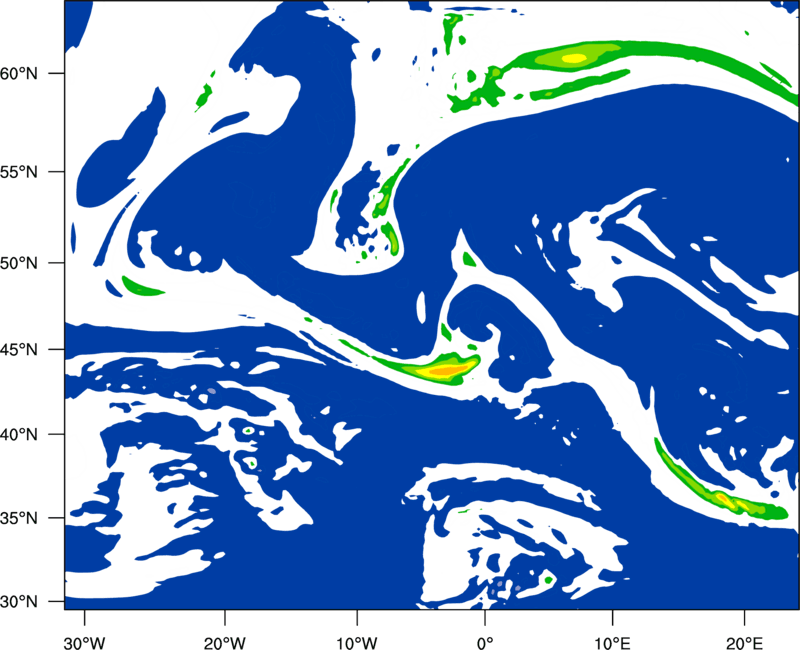
Task: Click the 20°E longitude axis label
Action: (744, 643)
